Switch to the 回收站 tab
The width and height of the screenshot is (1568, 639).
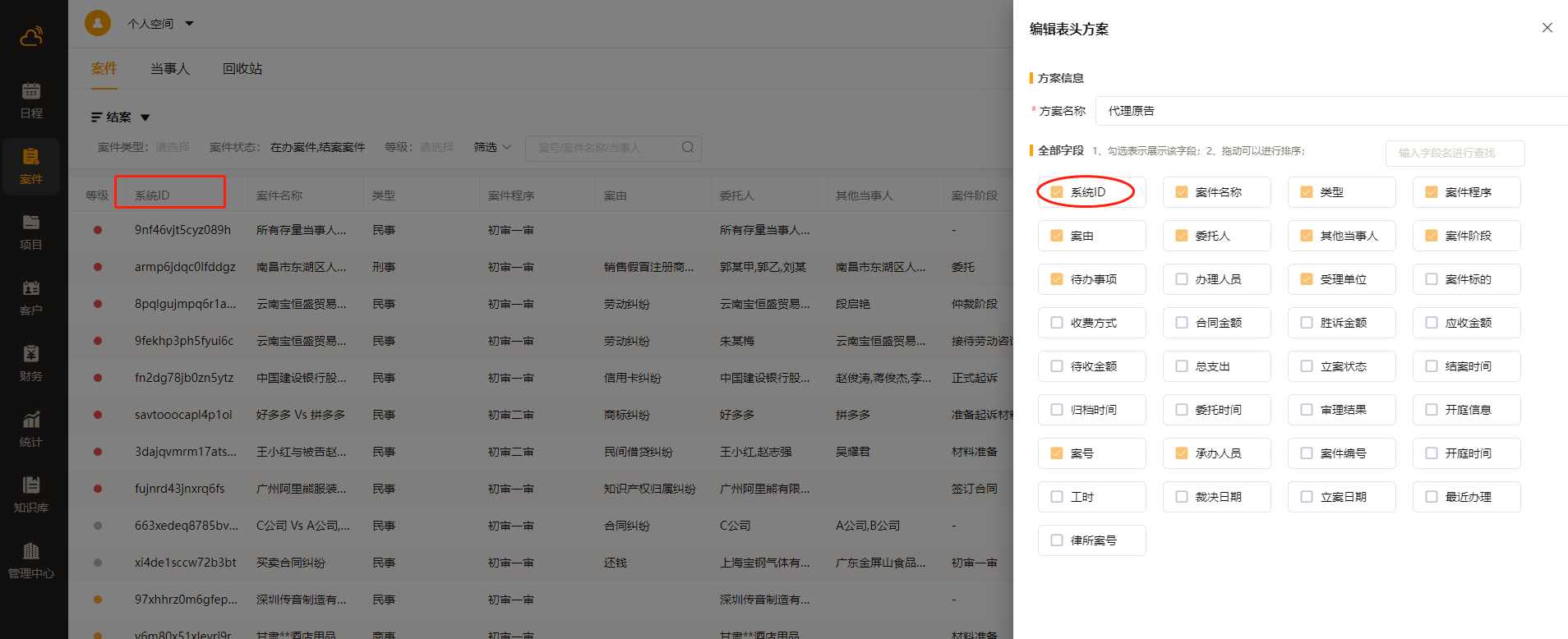(242, 69)
